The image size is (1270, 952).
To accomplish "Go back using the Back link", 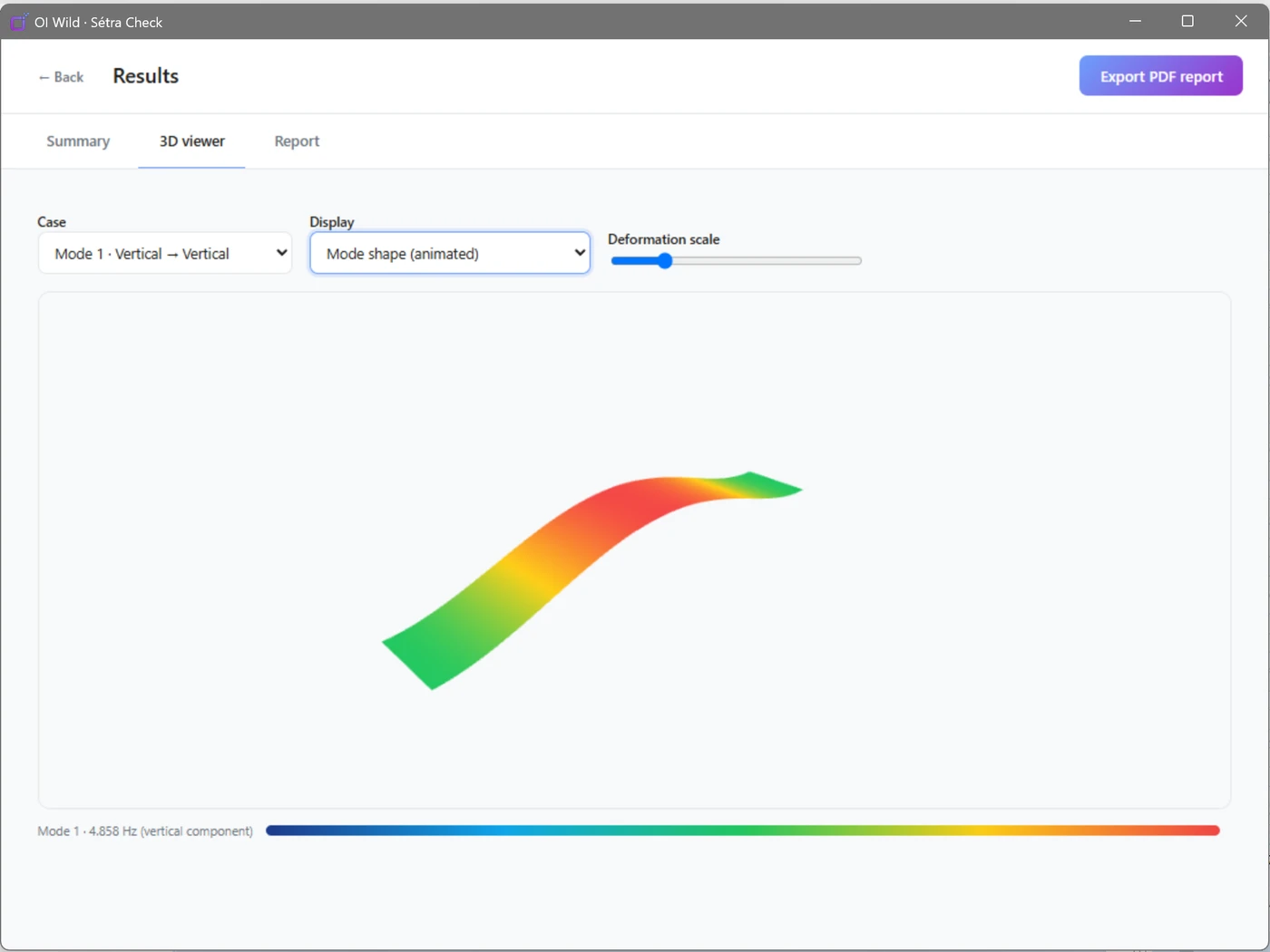I will tap(61, 77).
